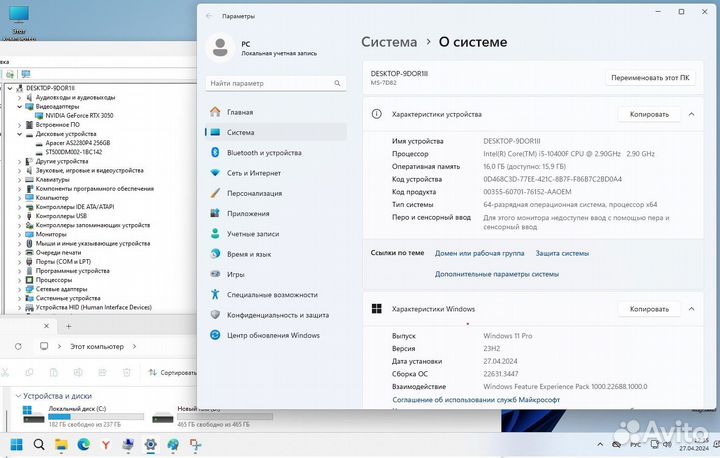Close the current Explorer tab

click(x=46, y=326)
